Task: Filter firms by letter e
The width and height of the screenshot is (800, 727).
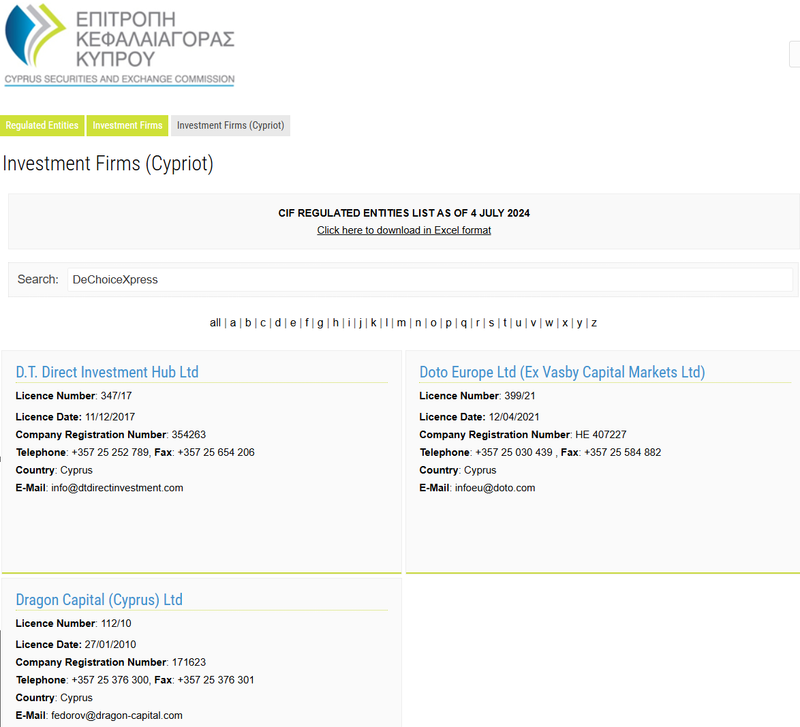Action: coord(293,323)
